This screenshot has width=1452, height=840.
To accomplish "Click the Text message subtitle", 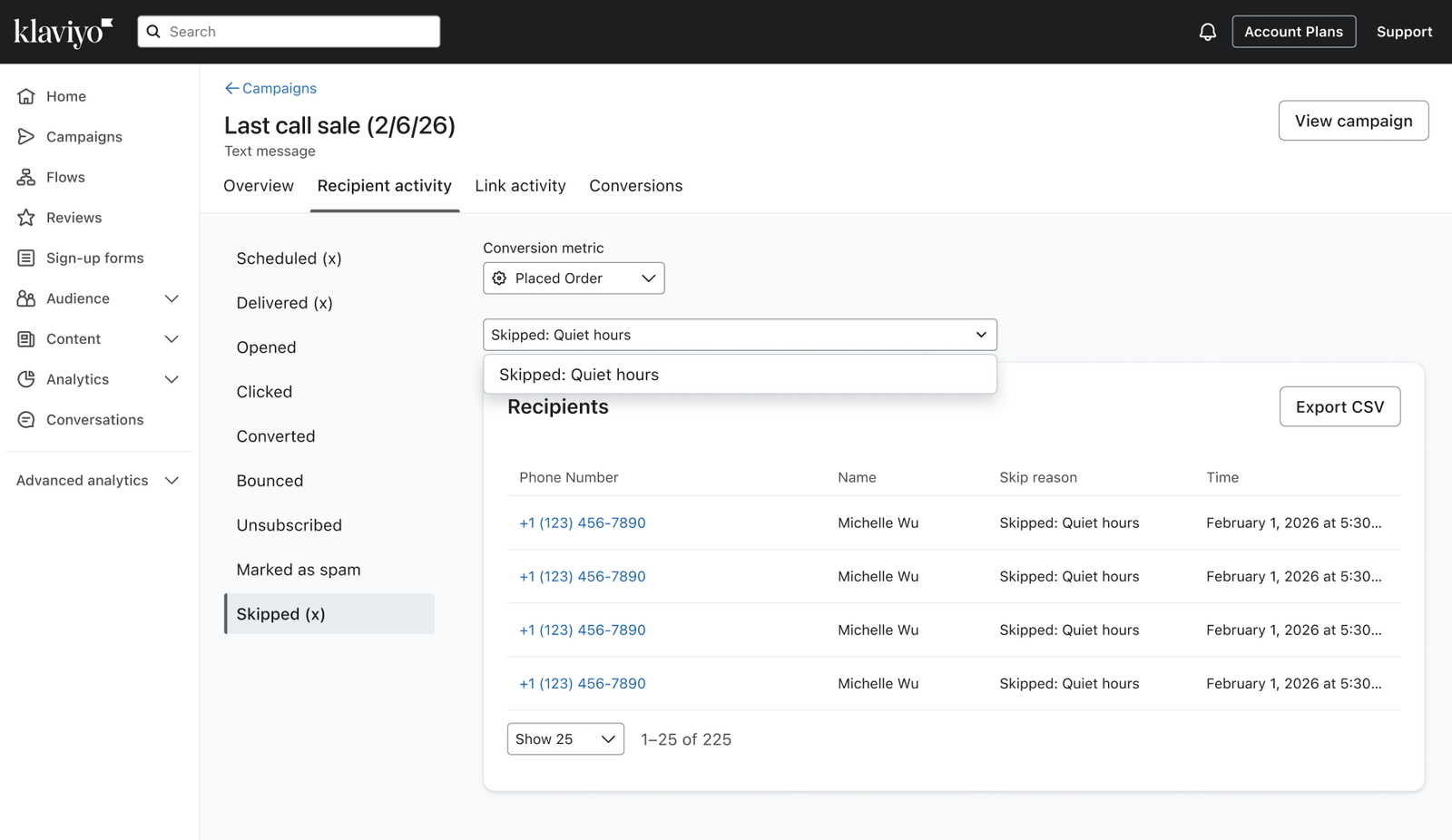I will point(270,151).
